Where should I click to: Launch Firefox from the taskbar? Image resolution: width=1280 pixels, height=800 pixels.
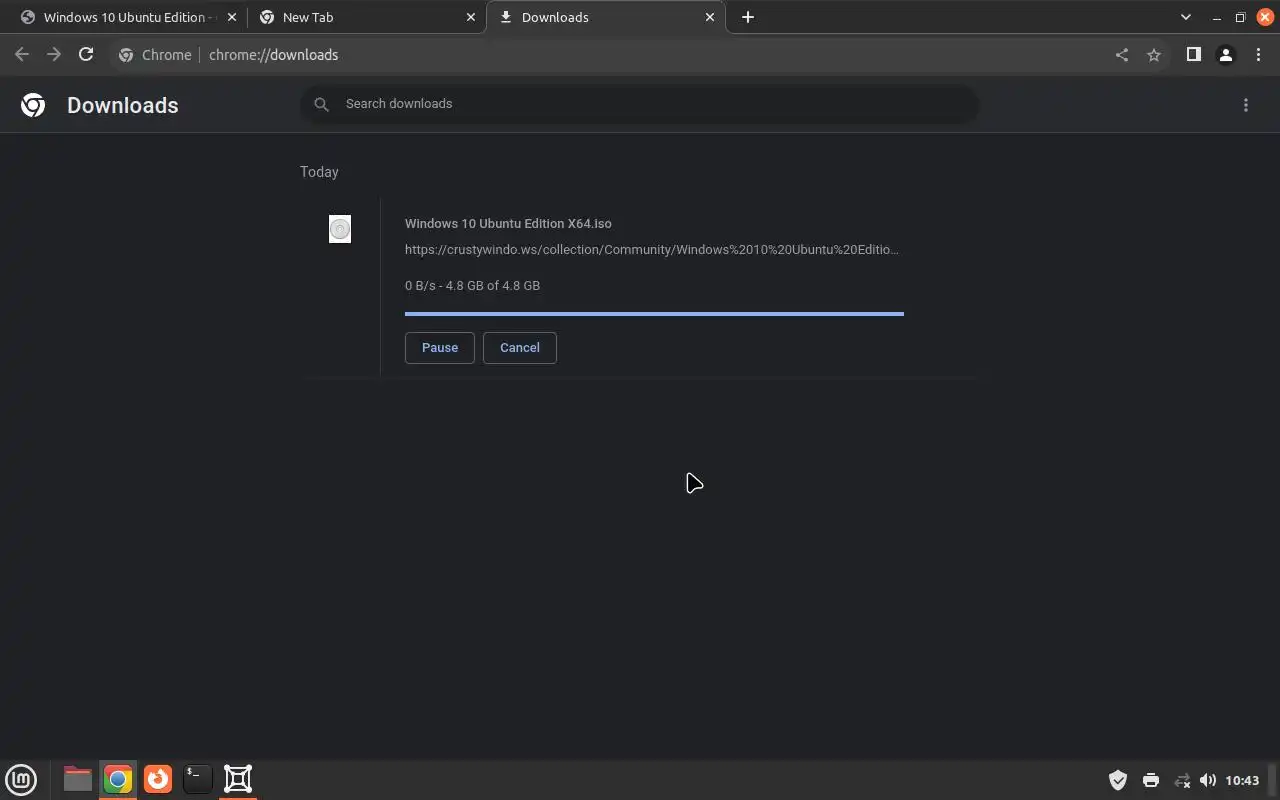[x=158, y=779]
